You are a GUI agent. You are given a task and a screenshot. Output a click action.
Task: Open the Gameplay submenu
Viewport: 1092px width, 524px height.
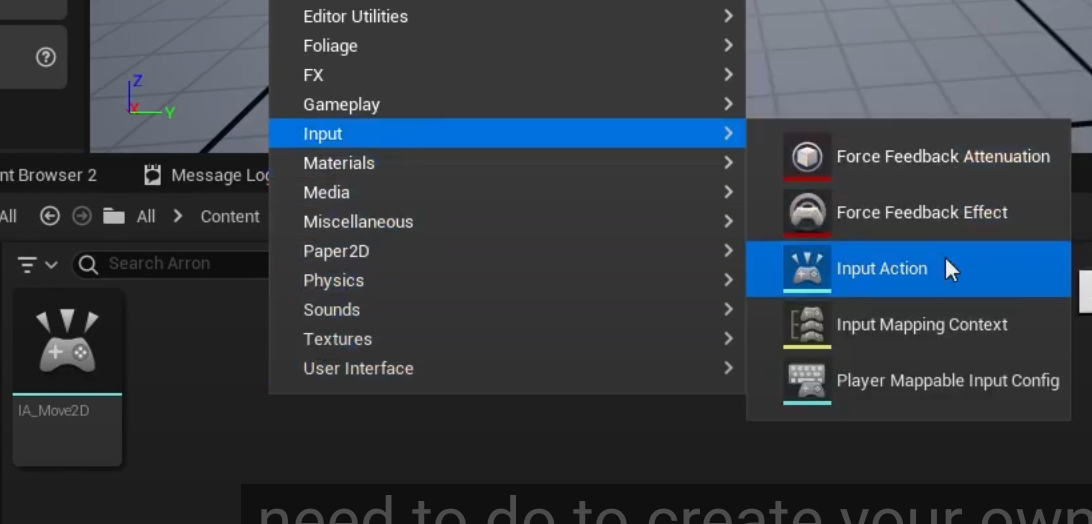click(507, 105)
